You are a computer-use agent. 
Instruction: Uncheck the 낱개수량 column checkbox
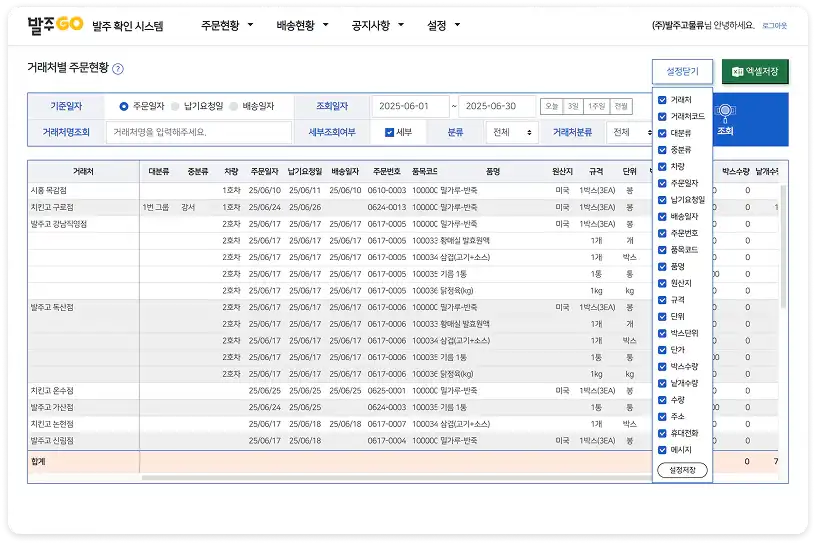pyautogui.click(x=662, y=383)
